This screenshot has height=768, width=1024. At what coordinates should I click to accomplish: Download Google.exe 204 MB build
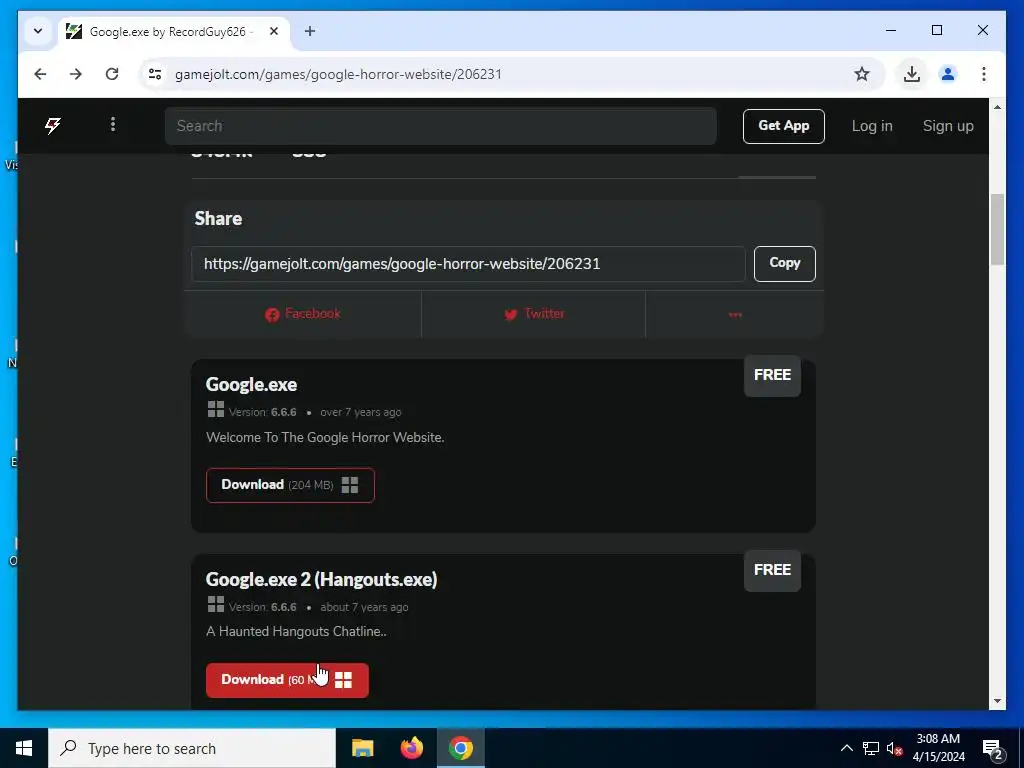pyautogui.click(x=290, y=485)
